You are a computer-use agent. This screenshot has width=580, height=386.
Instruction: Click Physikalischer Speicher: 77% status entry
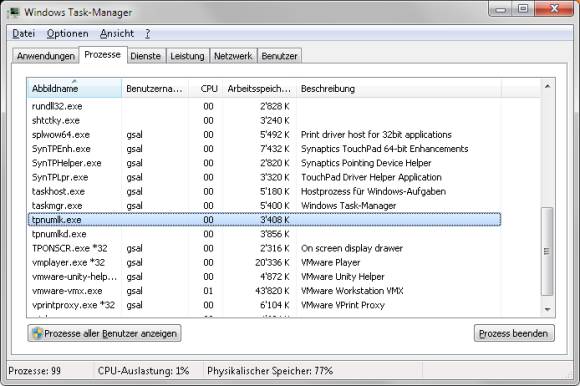(270, 371)
